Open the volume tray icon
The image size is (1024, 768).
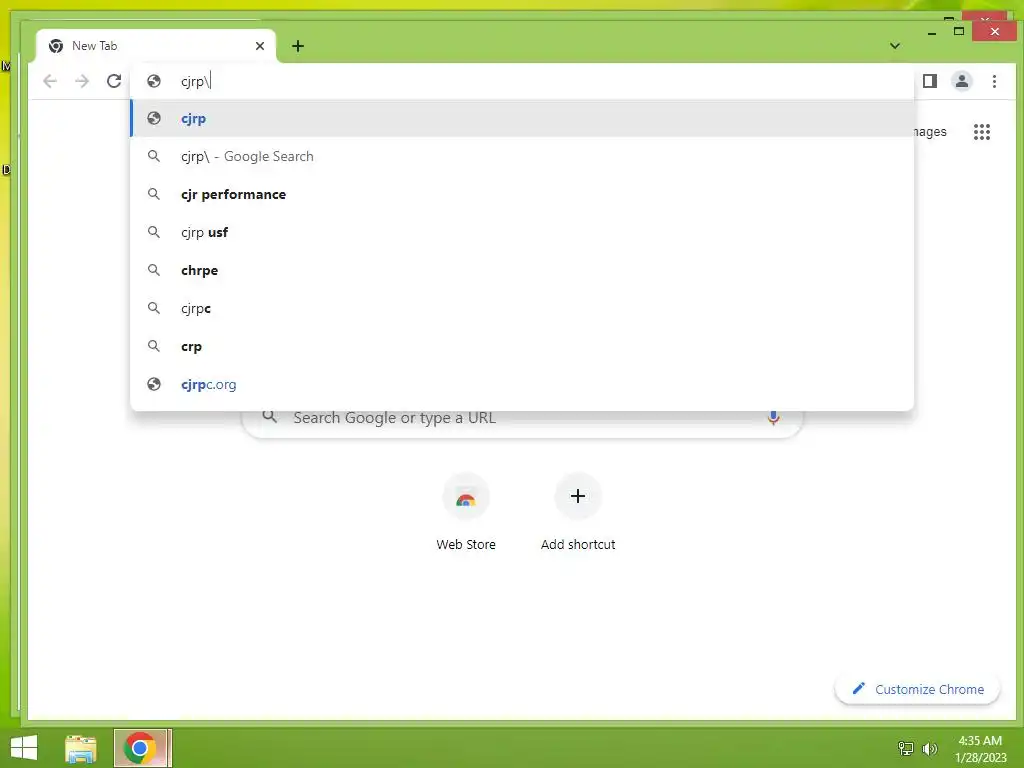click(929, 748)
